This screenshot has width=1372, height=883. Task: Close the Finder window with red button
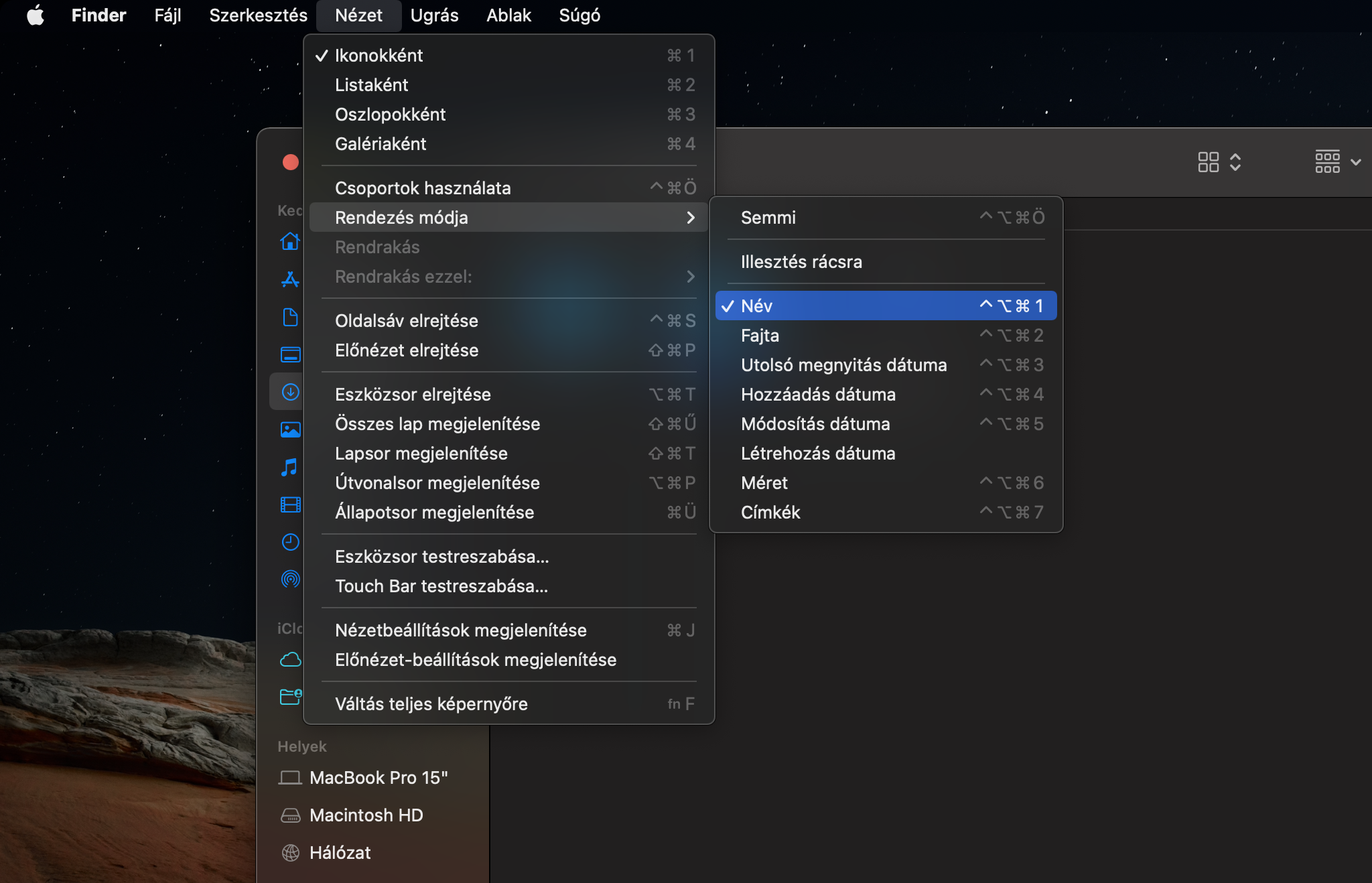290,162
